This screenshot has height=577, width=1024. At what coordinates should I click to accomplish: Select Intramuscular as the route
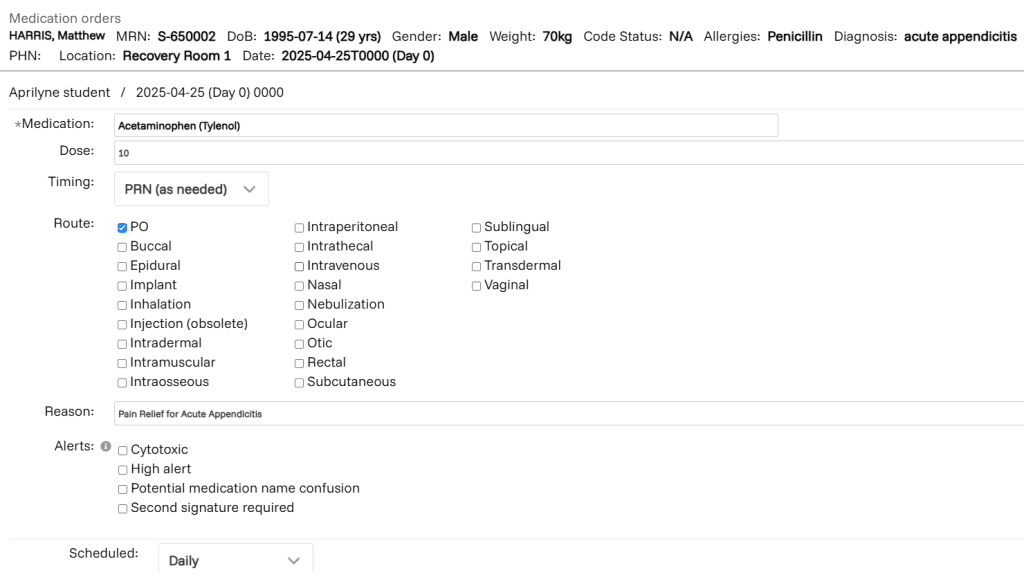(122, 363)
